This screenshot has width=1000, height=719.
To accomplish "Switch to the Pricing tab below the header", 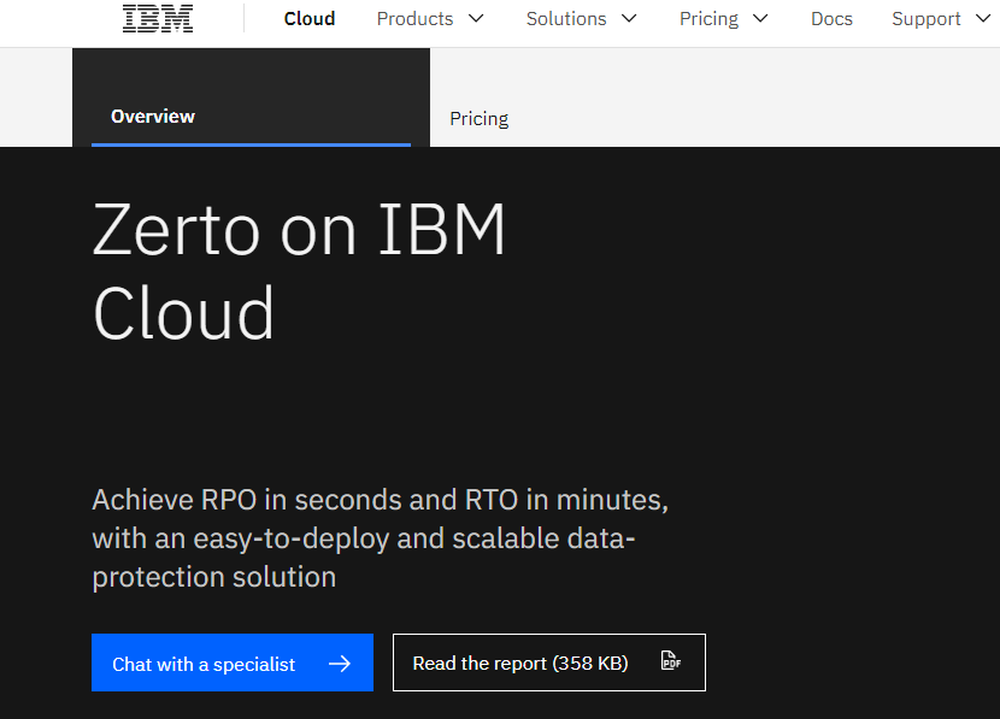I will click(x=479, y=119).
